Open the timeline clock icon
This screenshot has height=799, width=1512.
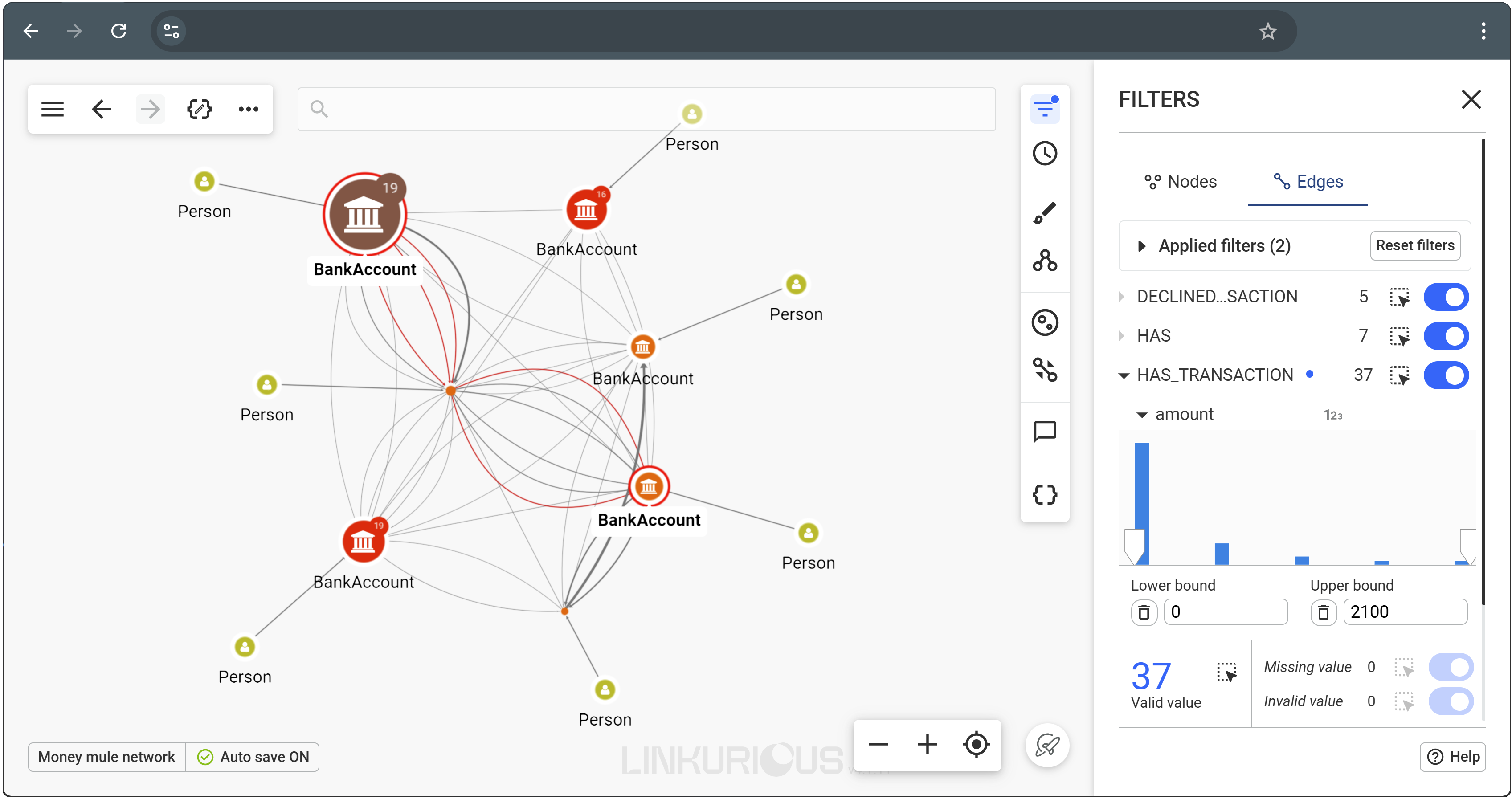pyautogui.click(x=1044, y=154)
